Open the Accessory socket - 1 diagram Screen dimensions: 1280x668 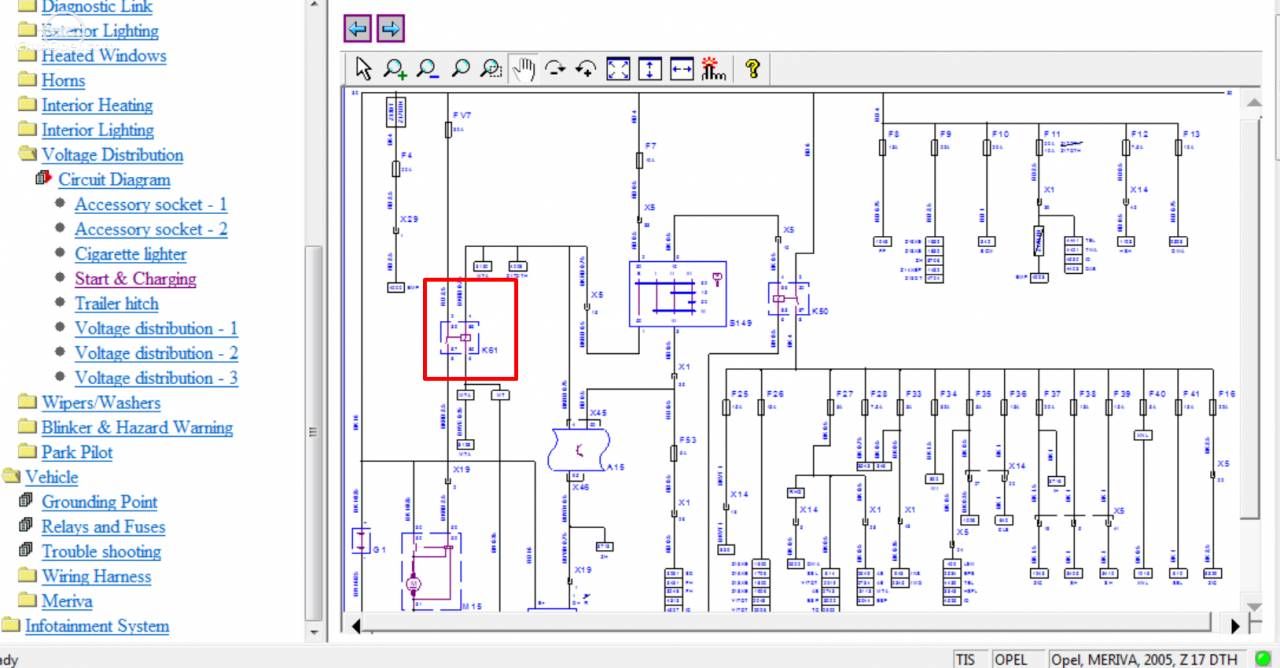coord(151,204)
